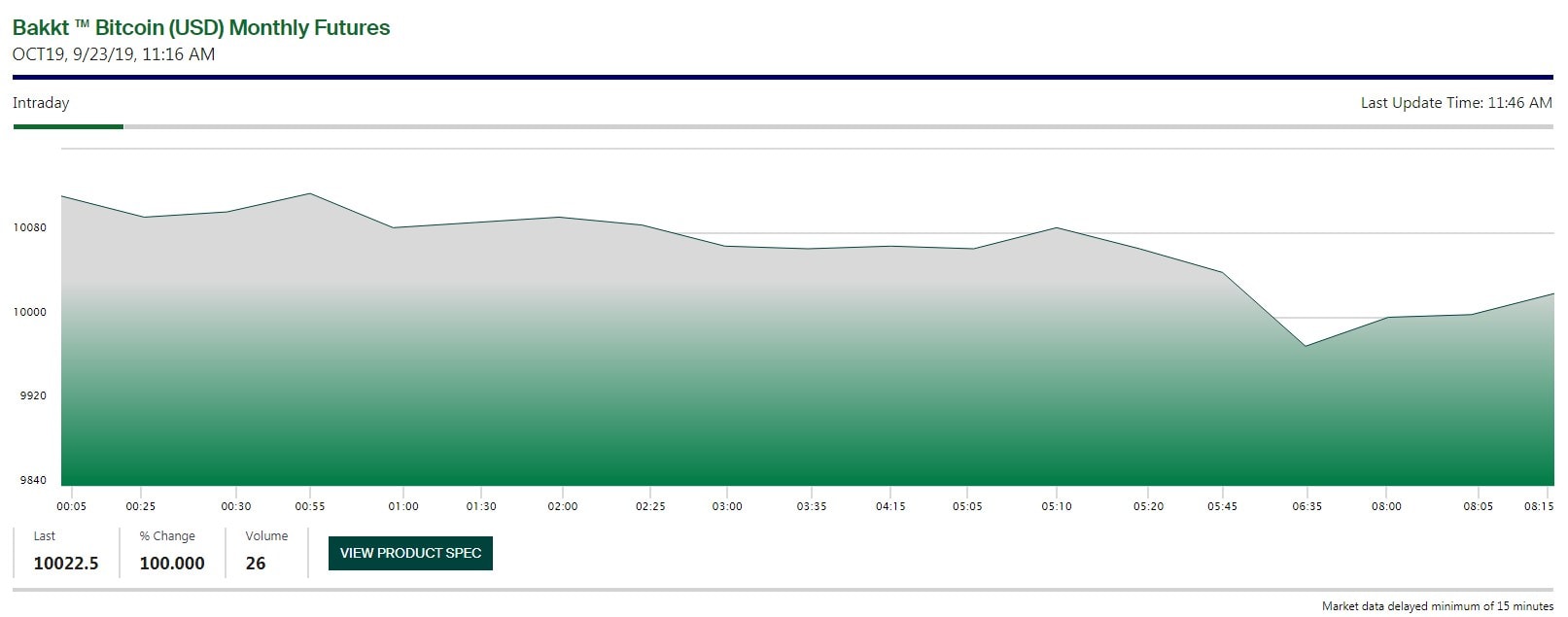Click the Volume value 26

[x=256, y=564]
